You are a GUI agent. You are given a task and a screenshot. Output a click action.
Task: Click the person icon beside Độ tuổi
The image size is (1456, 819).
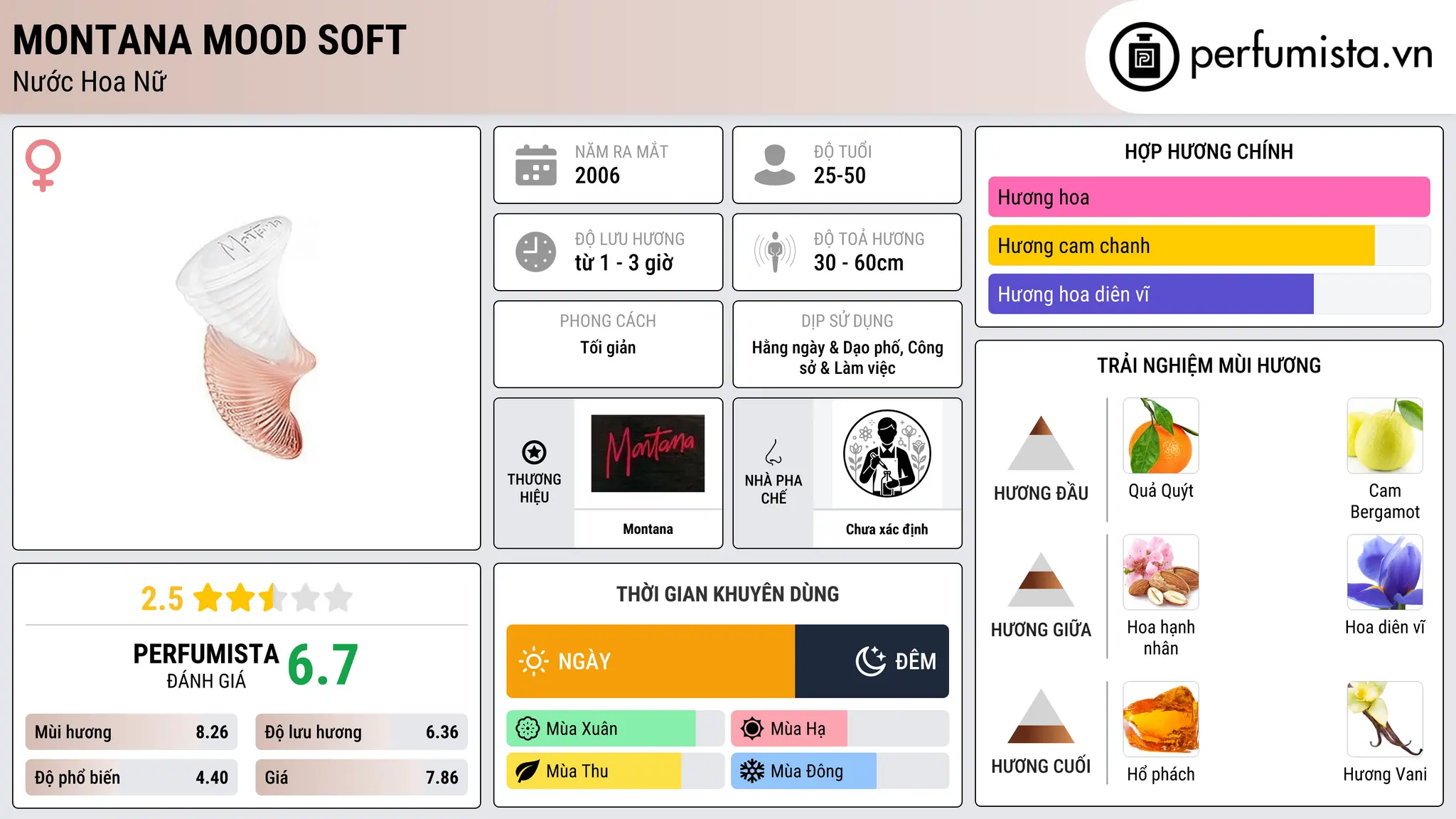tap(774, 165)
